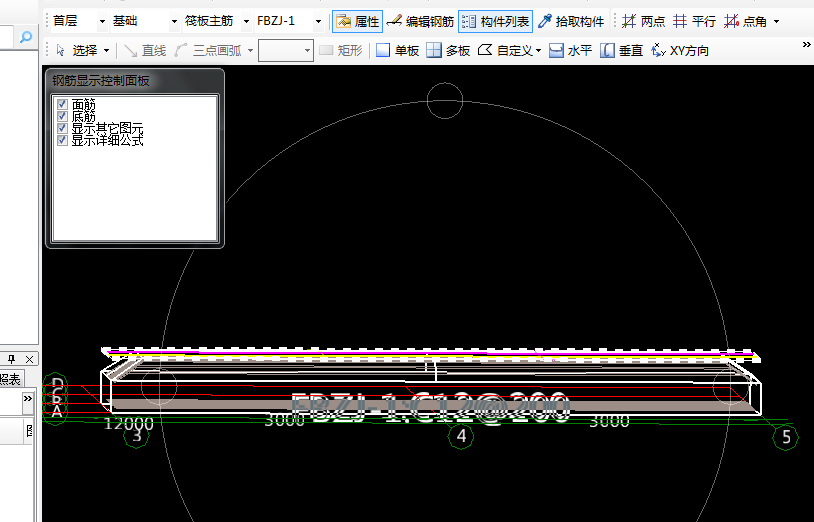Image resolution: width=814 pixels, height=522 pixels.
Task: Click axis label bubble 3
Action: [137, 436]
